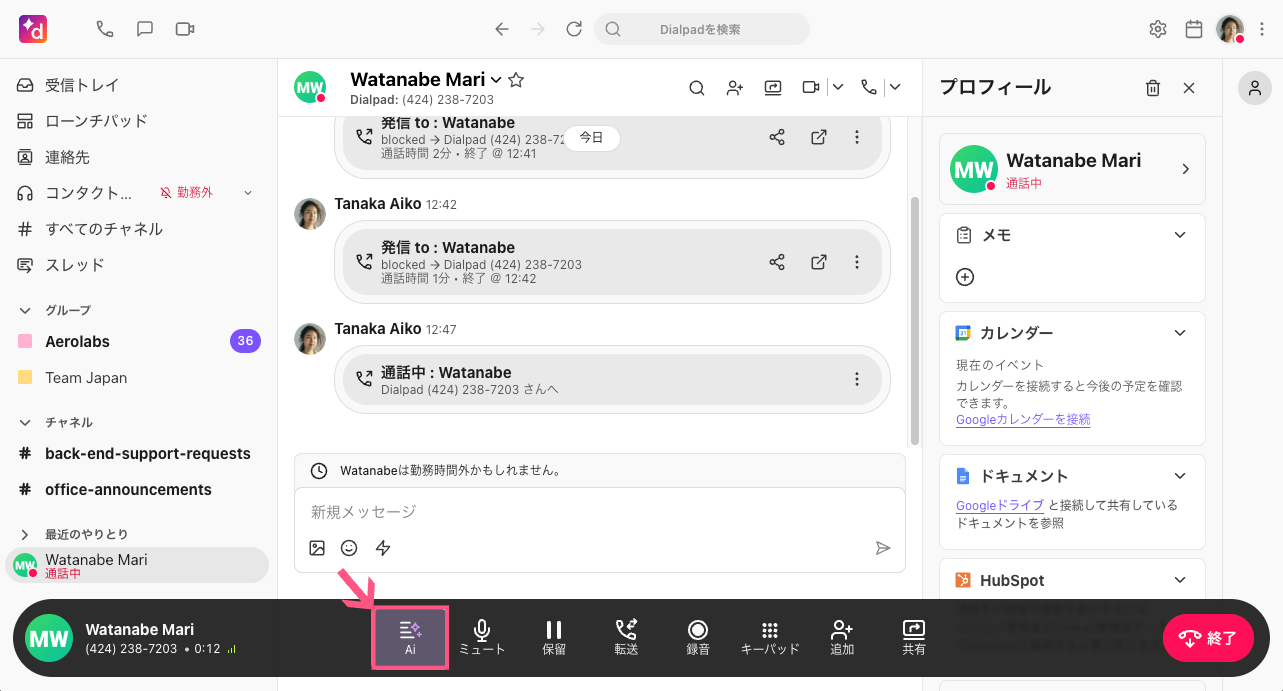The width and height of the screenshot is (1283, 691).
Task: Attach an image to the message
Action: (317, 548)
